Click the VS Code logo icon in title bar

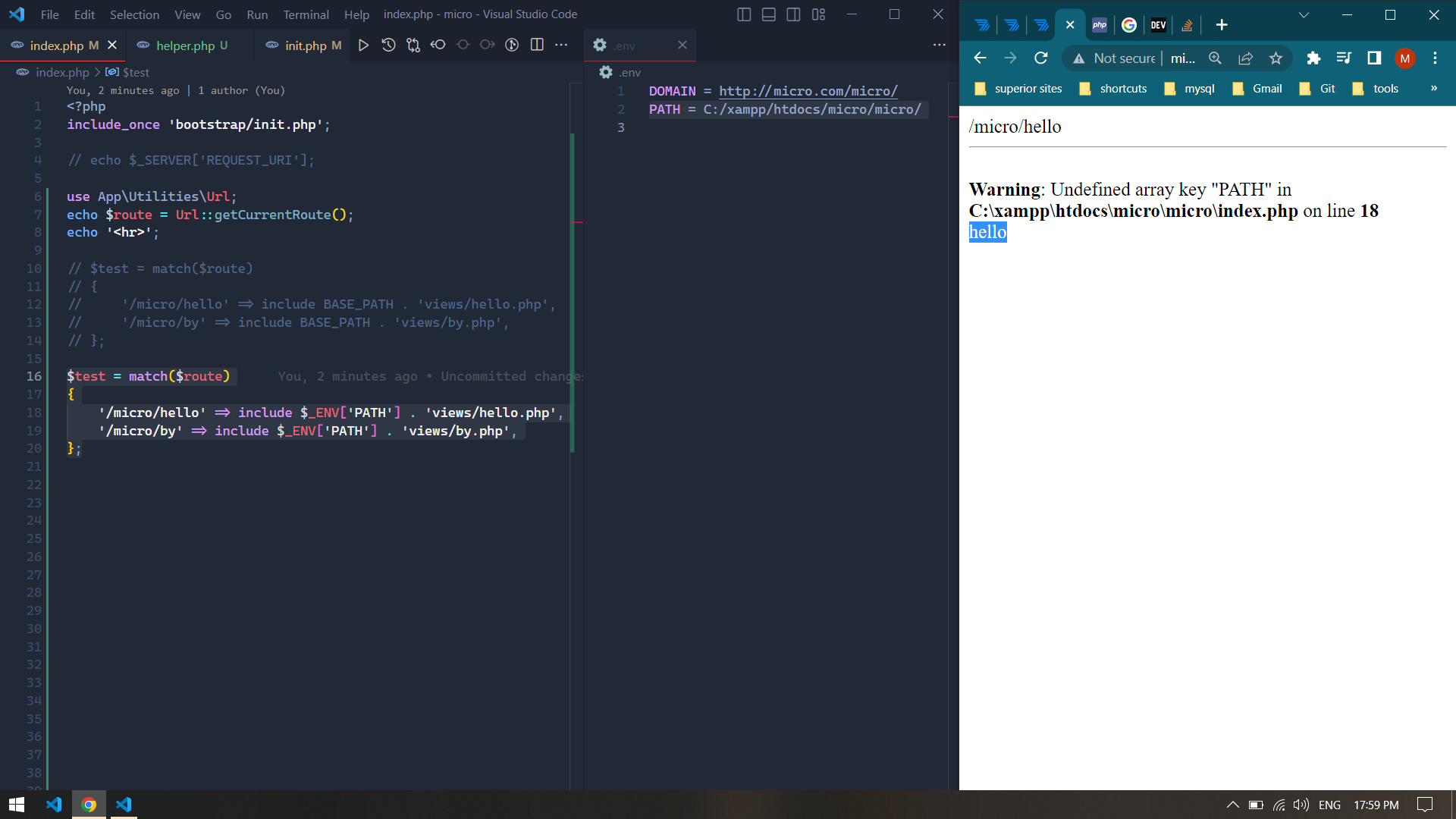click(x=17, y=14)
